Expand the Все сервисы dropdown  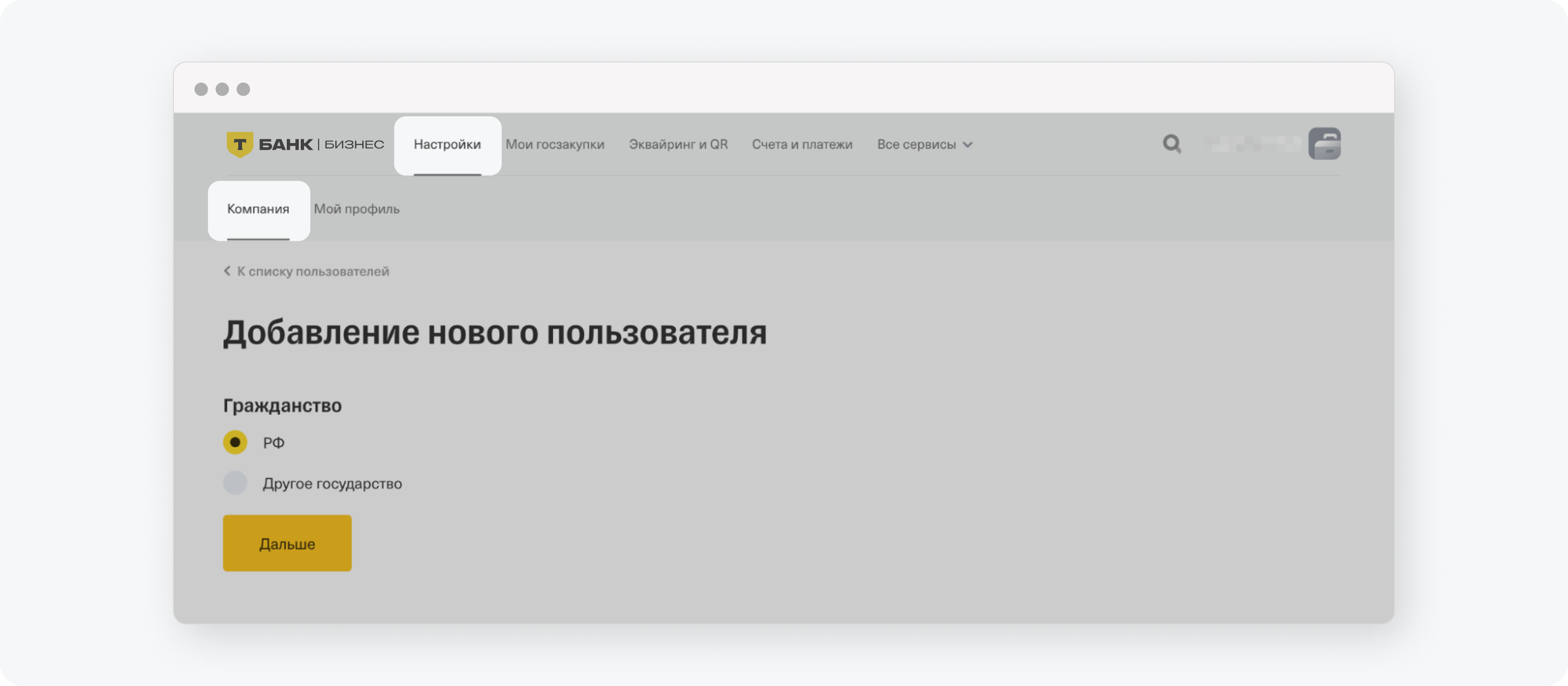point(925,144)
